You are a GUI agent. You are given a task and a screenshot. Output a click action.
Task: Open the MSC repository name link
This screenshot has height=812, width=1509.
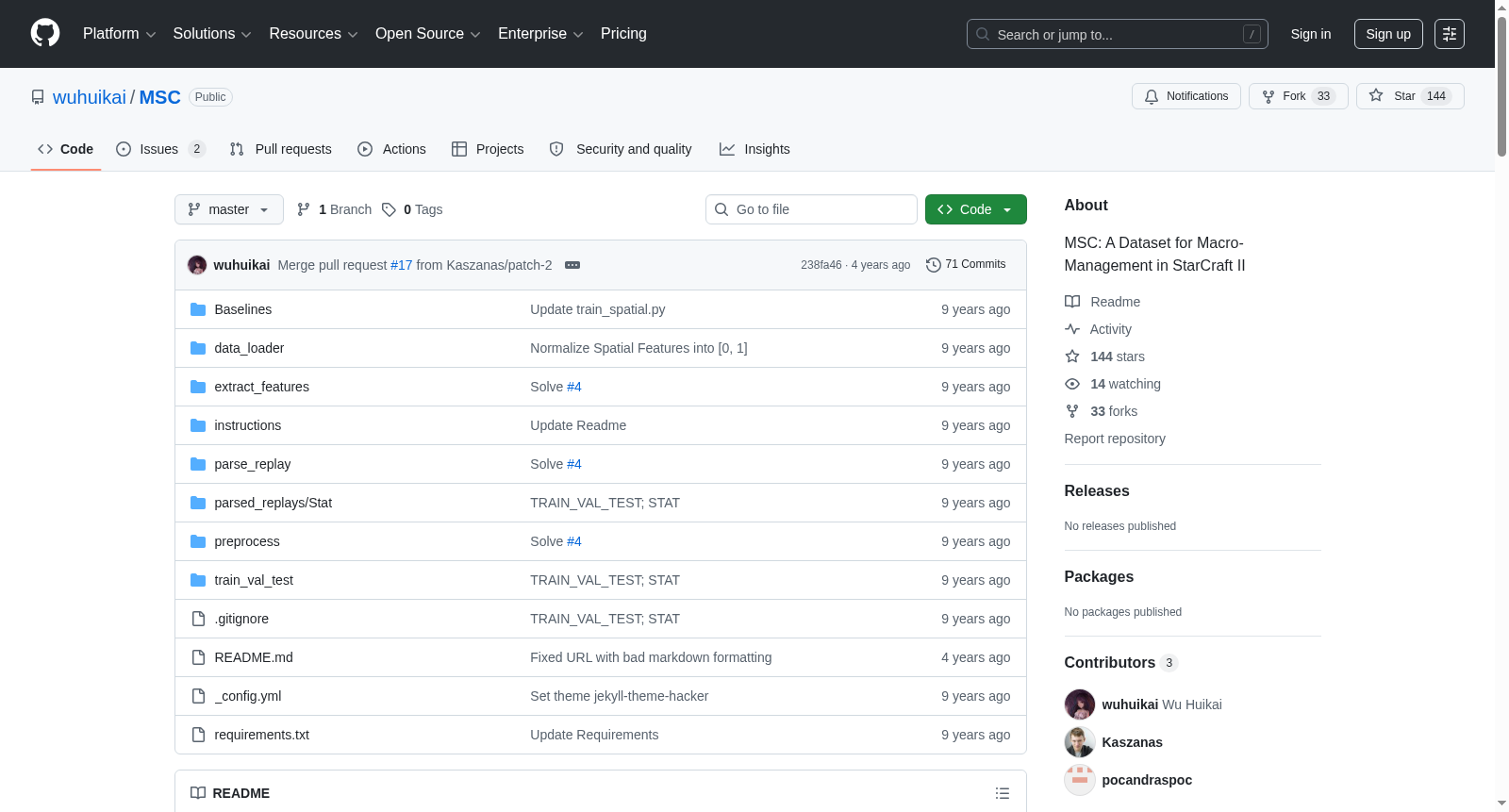point(160,97)
